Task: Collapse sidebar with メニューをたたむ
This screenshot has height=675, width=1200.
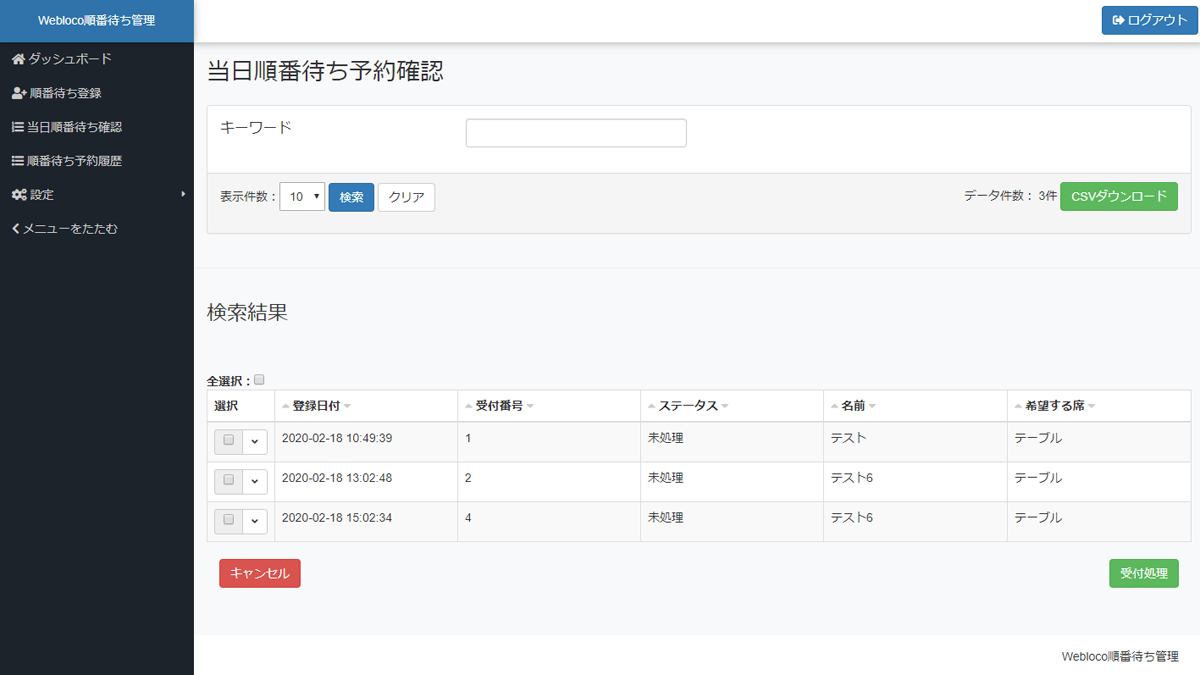Action: (x=97, y=229)
